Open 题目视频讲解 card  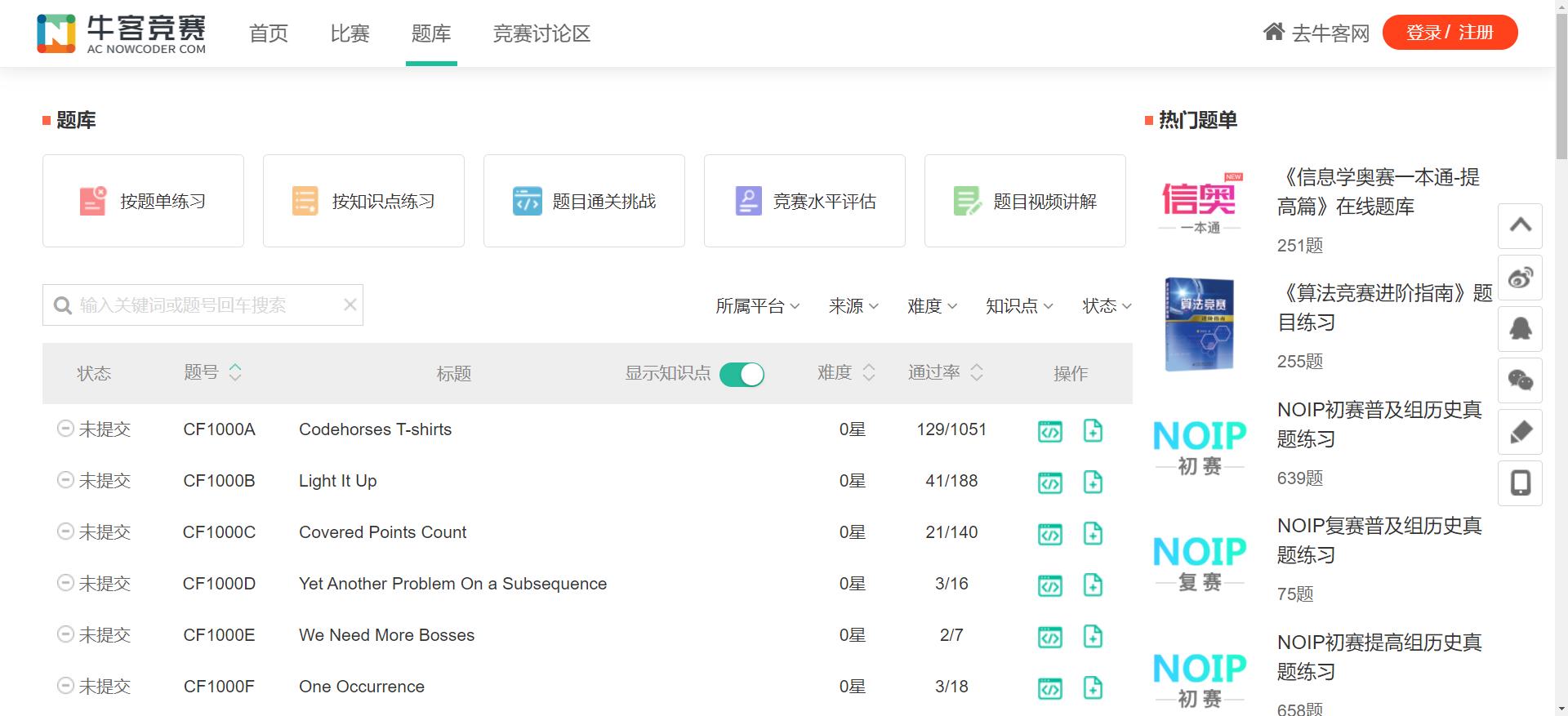[1025, 201]
